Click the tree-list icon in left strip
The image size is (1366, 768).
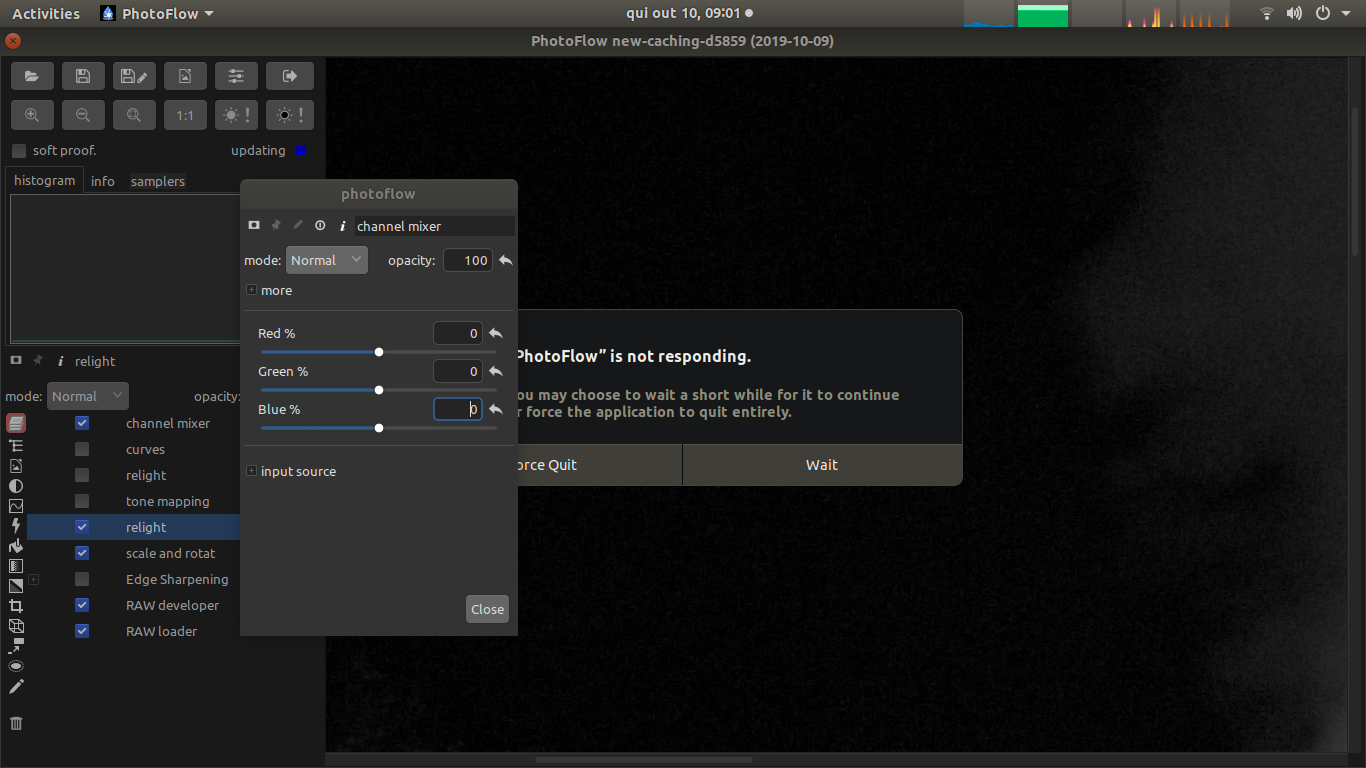pos(16,446)
